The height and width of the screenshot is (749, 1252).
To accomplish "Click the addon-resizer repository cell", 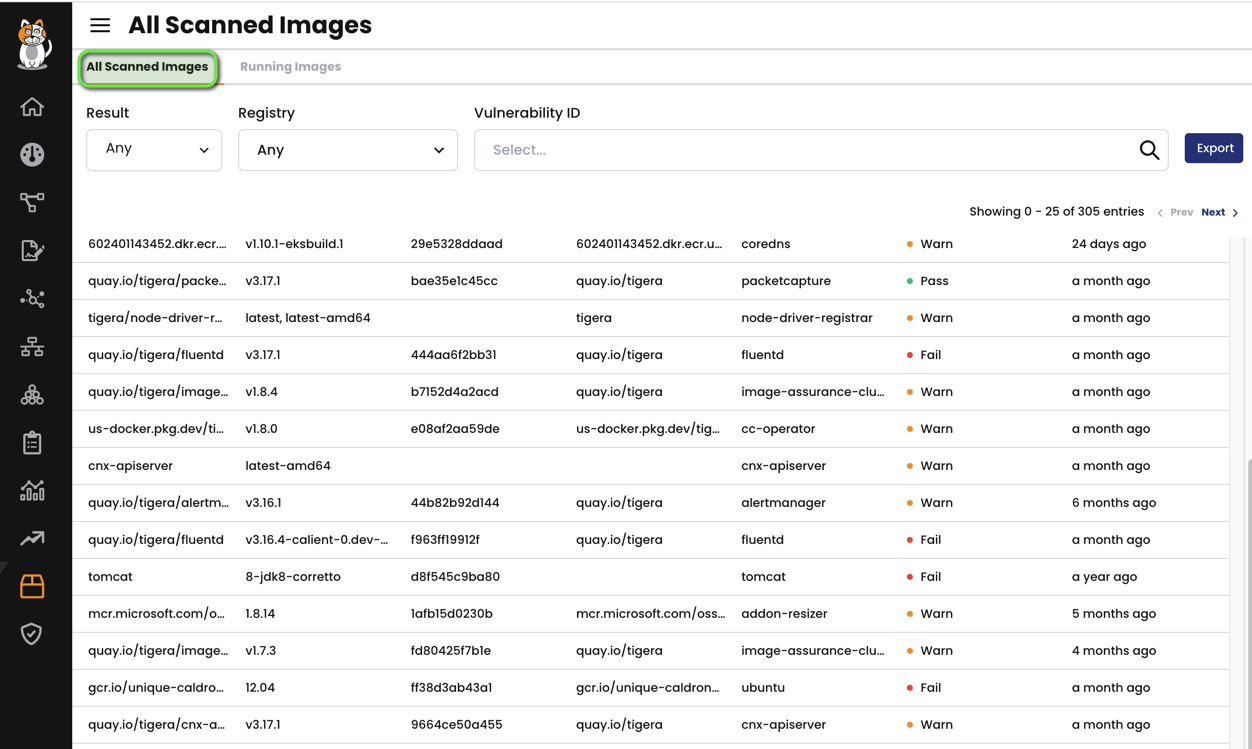I will [x=784, y=614].
